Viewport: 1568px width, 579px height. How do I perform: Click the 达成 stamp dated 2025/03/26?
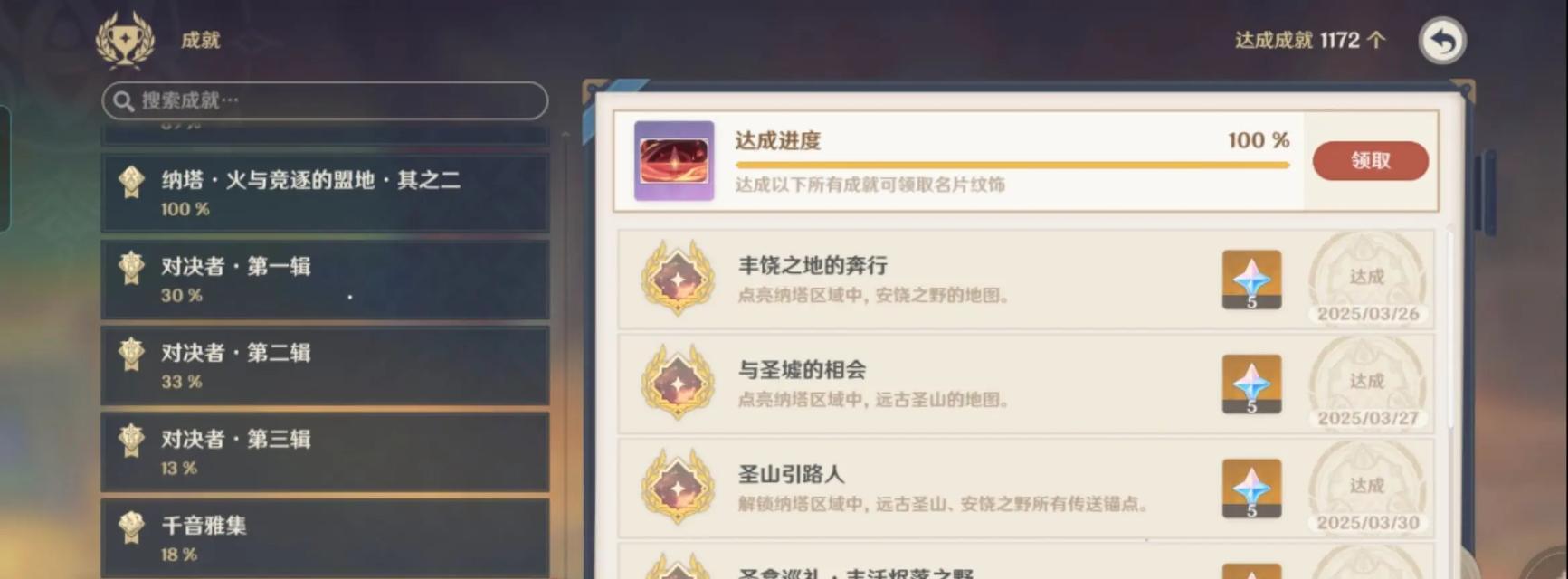pyautogui.click(x=1367, y=280)
